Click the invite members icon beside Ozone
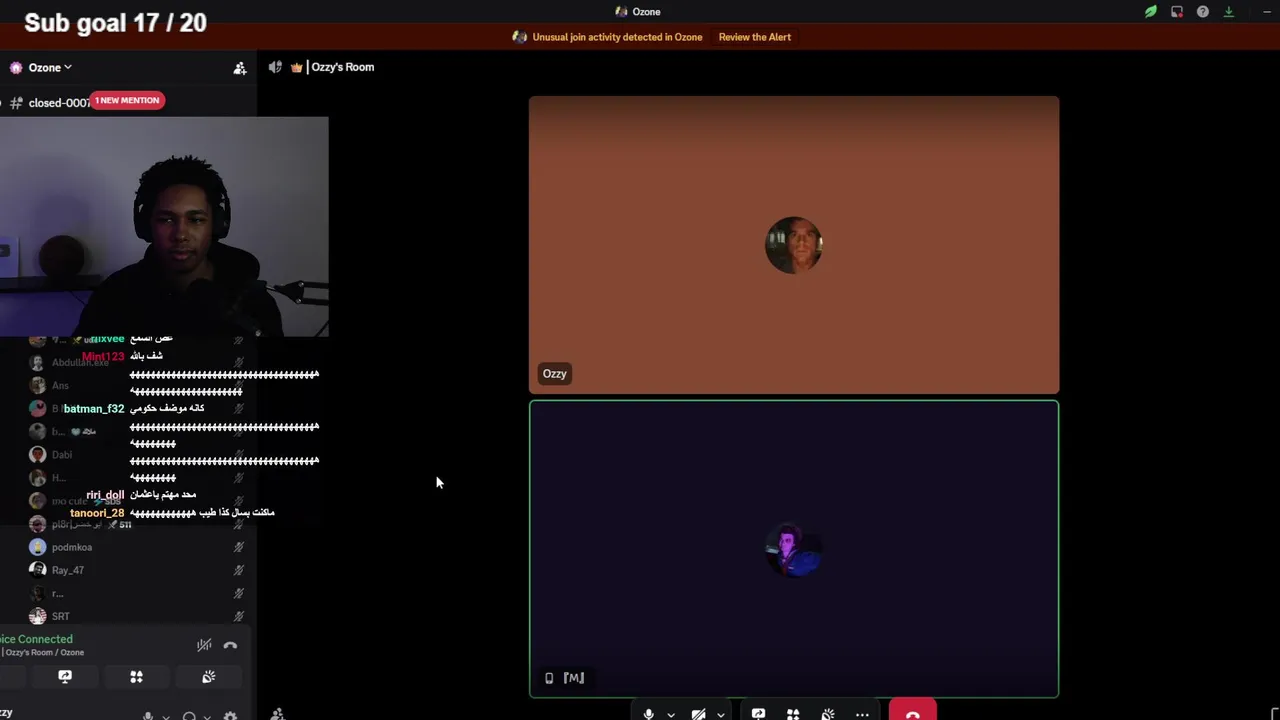 (x=240, y=68)
